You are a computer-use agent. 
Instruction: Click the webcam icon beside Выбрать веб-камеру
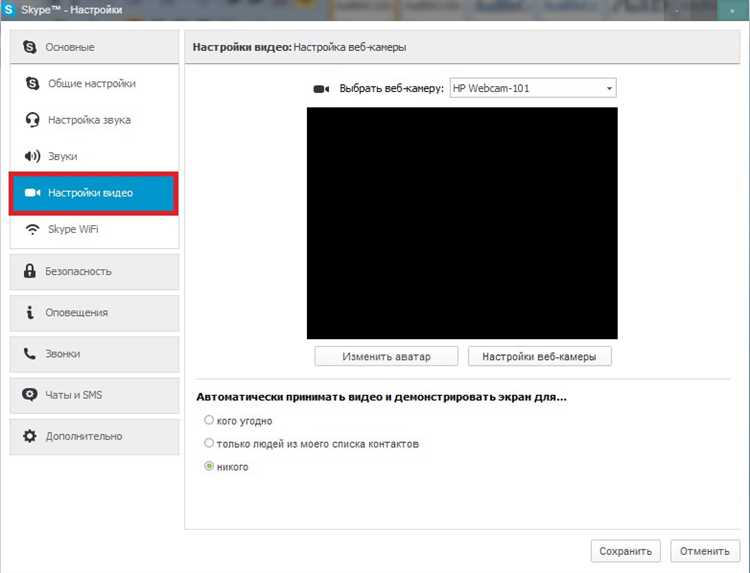pos(321,89)
